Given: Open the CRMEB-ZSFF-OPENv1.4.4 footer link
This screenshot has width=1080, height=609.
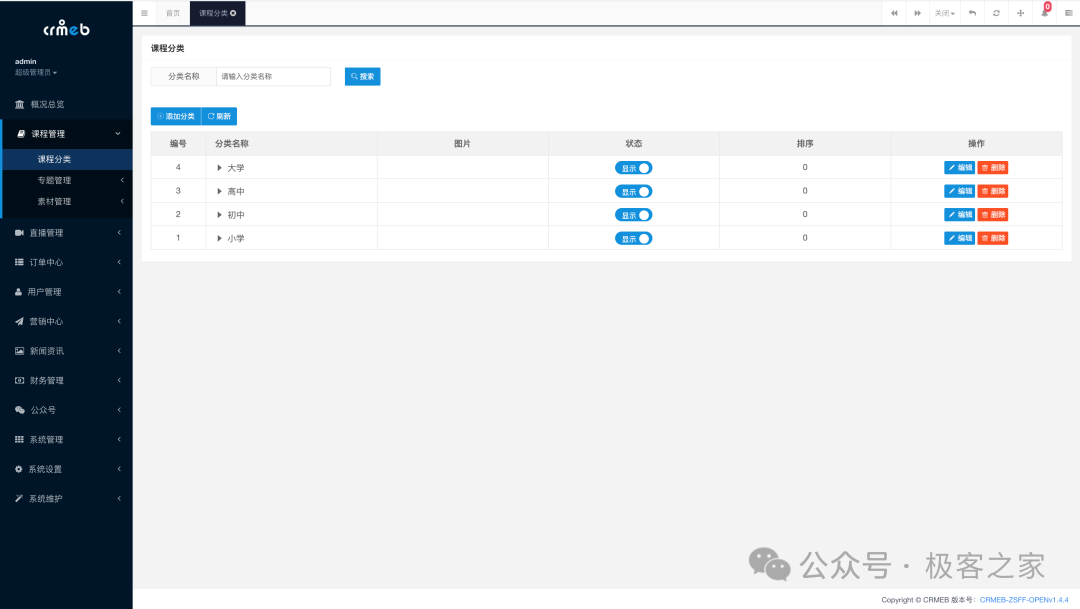Looking at the screenshot, I should [x=1024, y=600].
